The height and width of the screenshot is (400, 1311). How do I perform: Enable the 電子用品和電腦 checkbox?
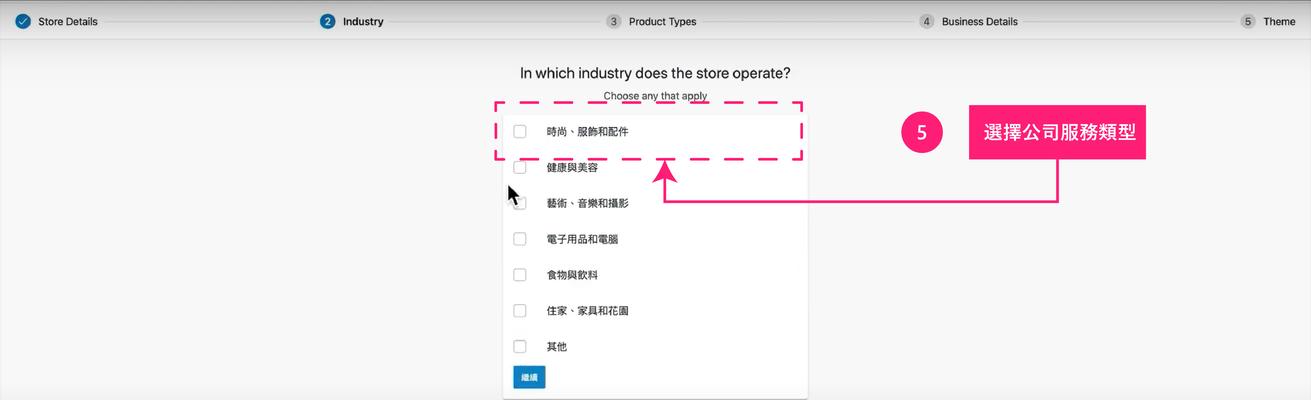tap(520, 239)
